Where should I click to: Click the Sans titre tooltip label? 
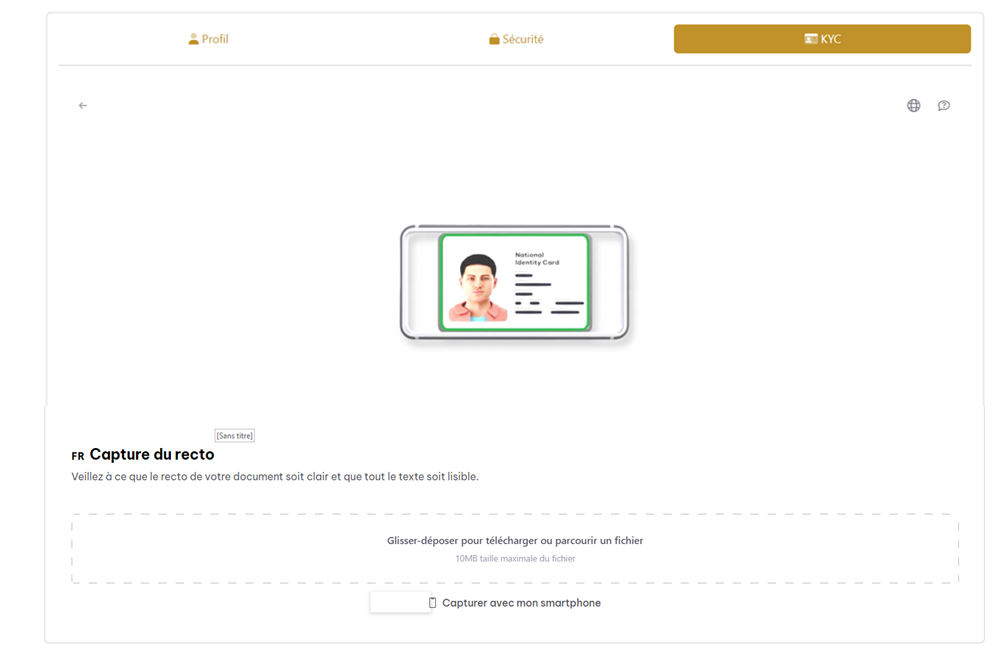(x=234, y=436)
